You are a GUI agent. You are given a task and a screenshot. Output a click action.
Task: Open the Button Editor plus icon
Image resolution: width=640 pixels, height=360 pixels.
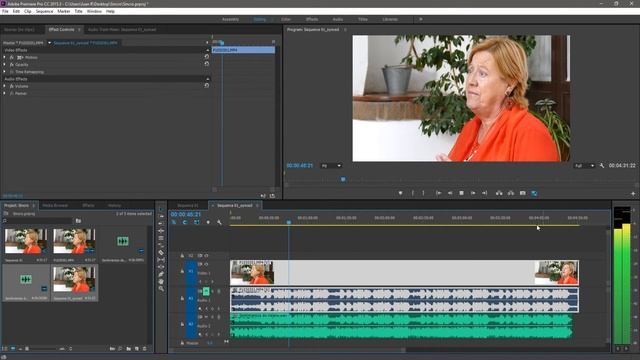(633, 193)
